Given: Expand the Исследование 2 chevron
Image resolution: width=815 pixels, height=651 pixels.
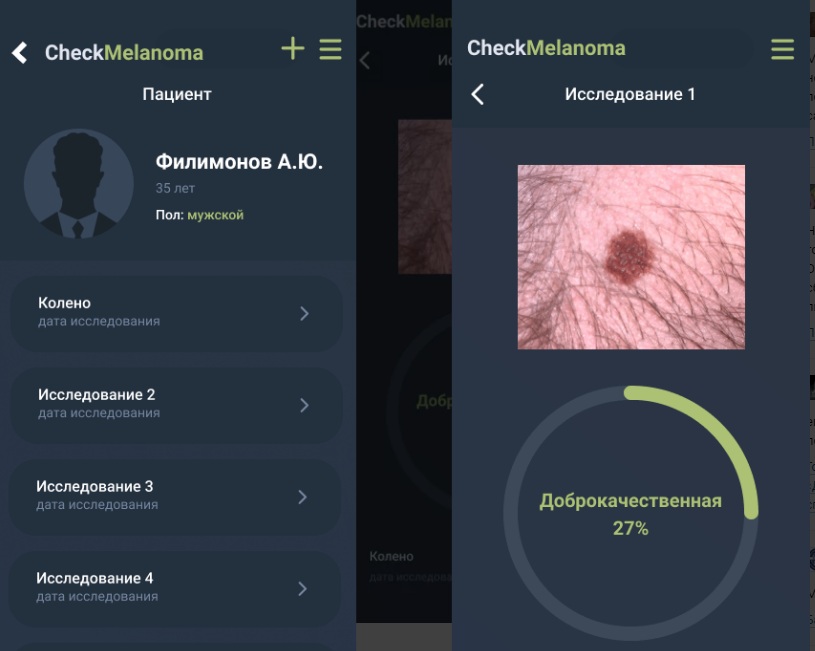Looking at the screenshot, I should coord(305,405).
